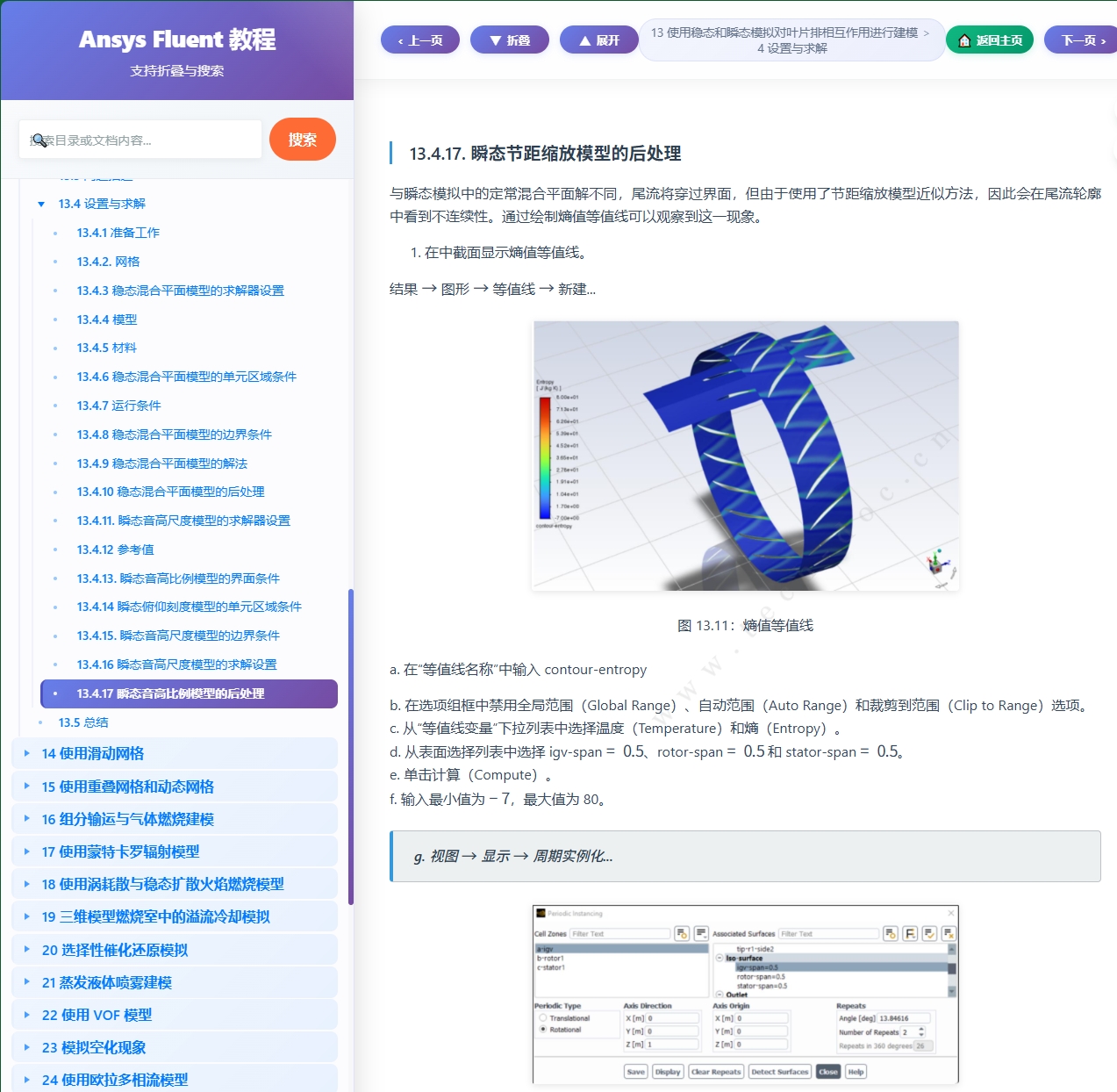Viewport: 1117px width, 1092px height.
Task: Click the flag icon in Associated Surfaces toolbar
Action: (x=911, y=934)
